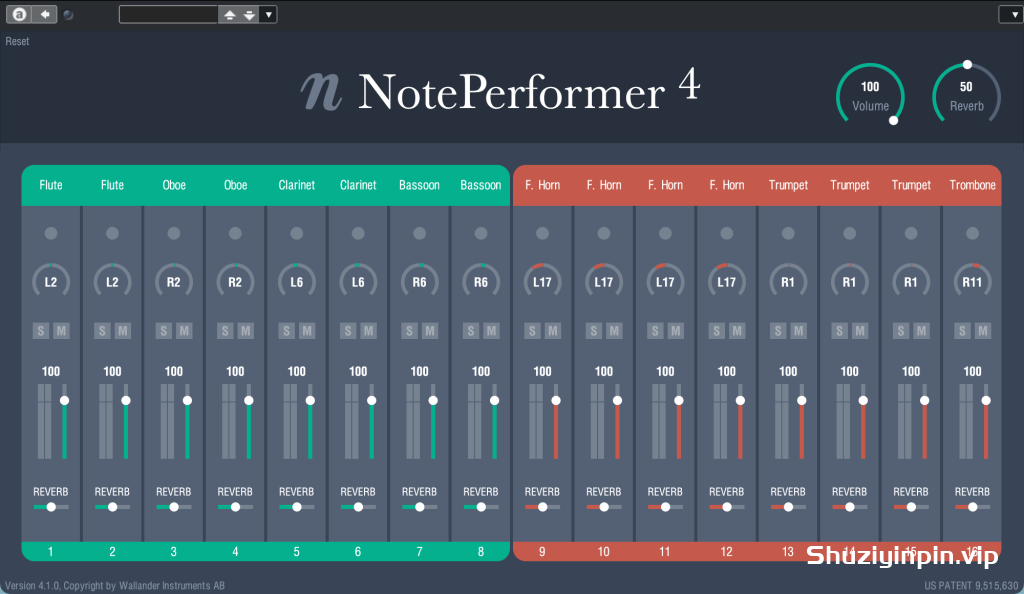
Task: Click the L6 pan knob on channel 6
Action: tap(358, 281)
